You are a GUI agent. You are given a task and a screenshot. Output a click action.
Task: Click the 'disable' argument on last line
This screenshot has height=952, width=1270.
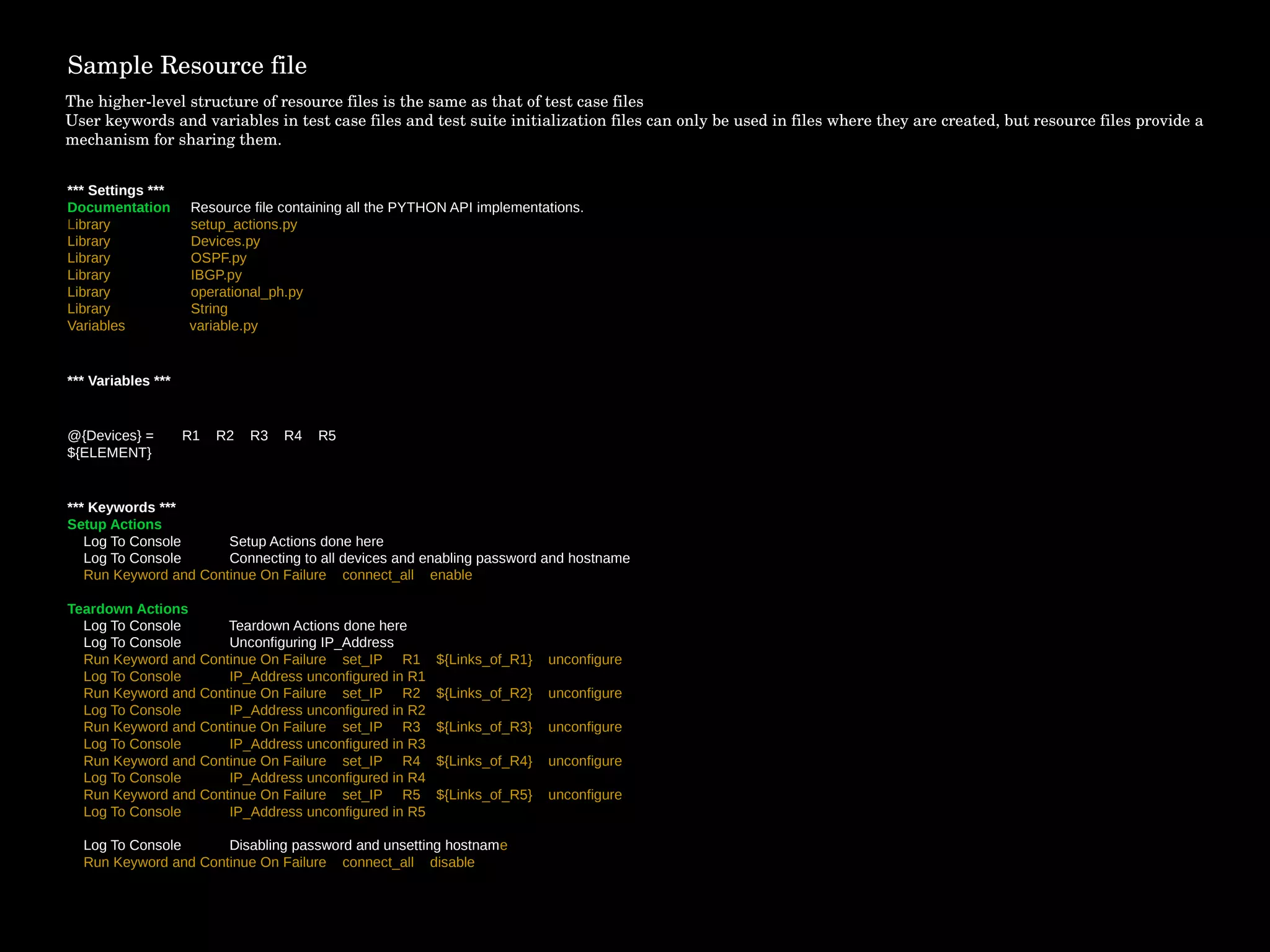click(x=452, y=862)
